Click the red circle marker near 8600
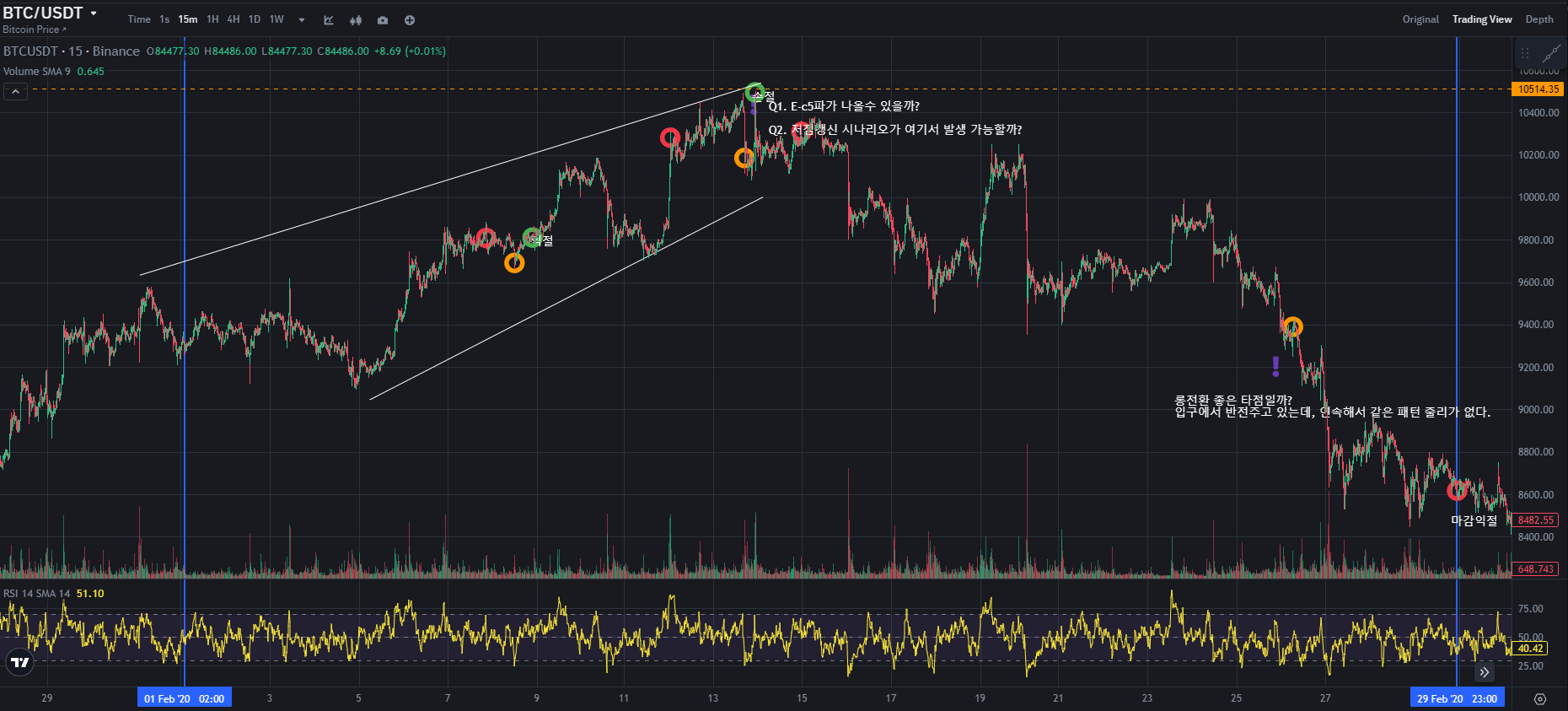This screenshot has height=711, width=1568. pos(1457,490)
